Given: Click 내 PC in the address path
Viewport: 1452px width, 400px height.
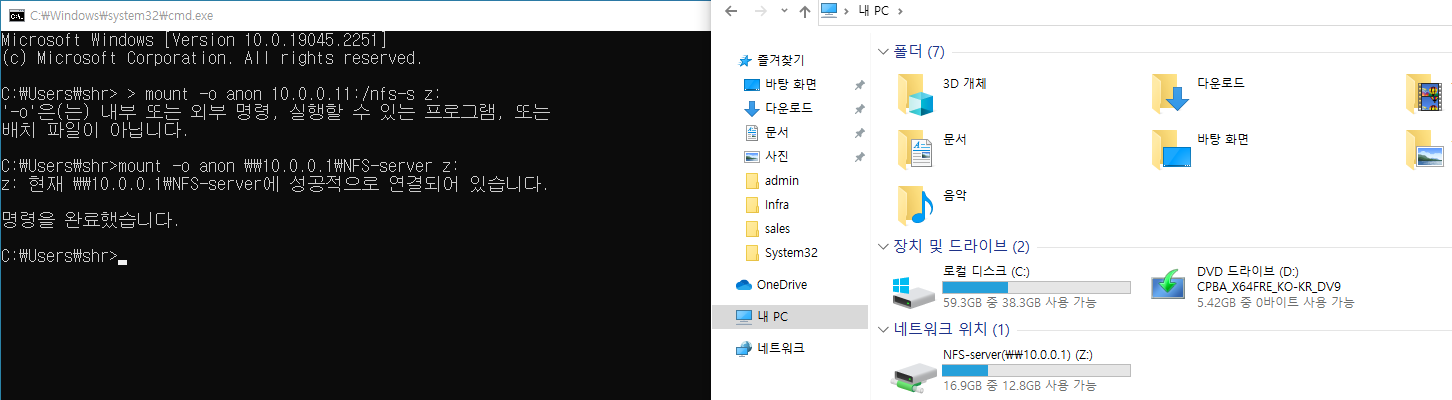Looking at the screenshot, I should [872, 11].
